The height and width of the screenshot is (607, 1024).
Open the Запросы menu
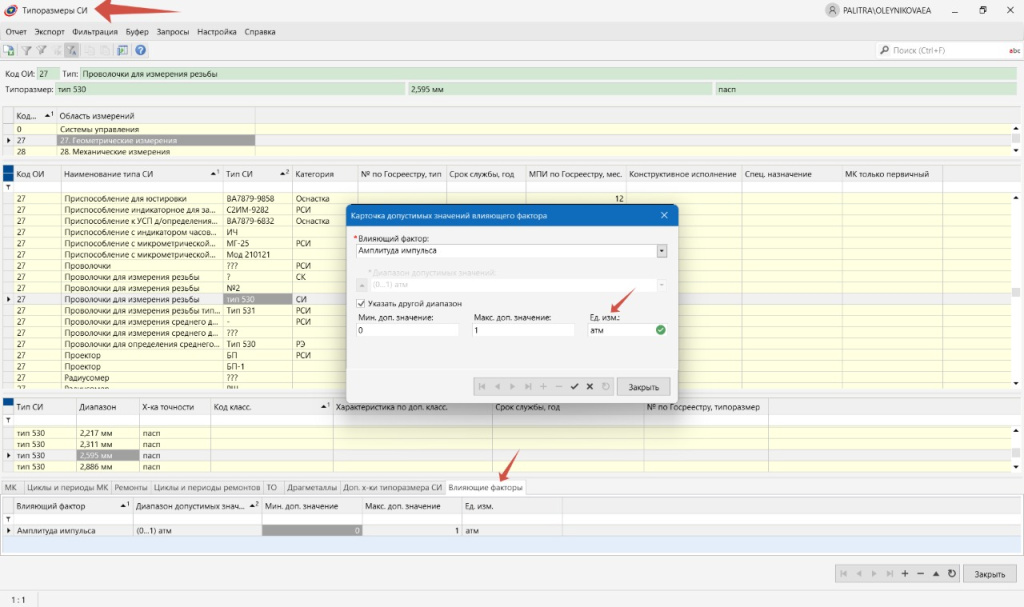[x=172, y=31]
